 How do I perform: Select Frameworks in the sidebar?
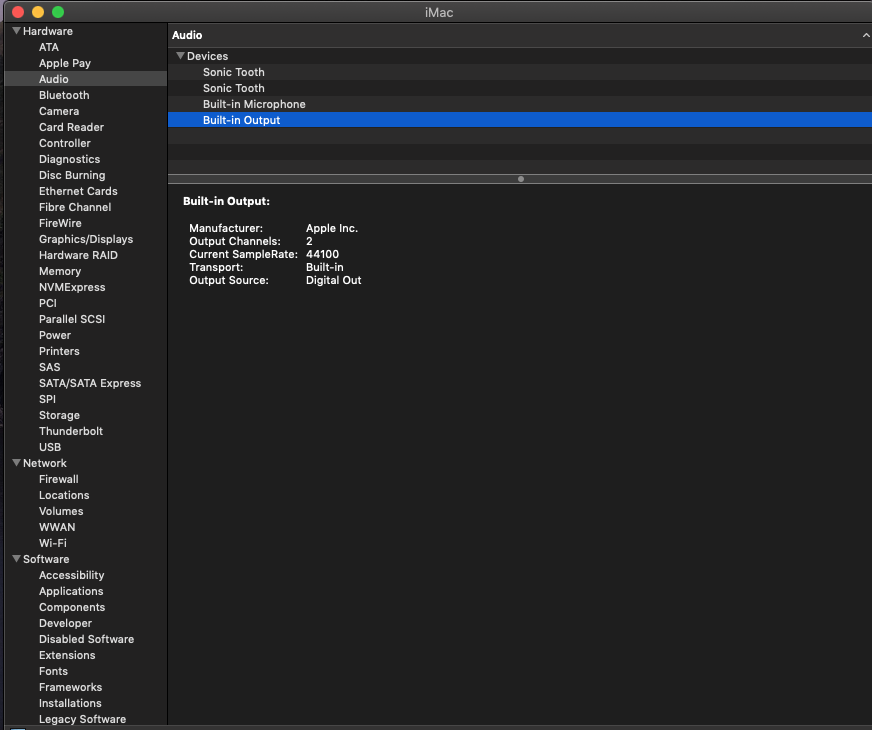(70, 687)
